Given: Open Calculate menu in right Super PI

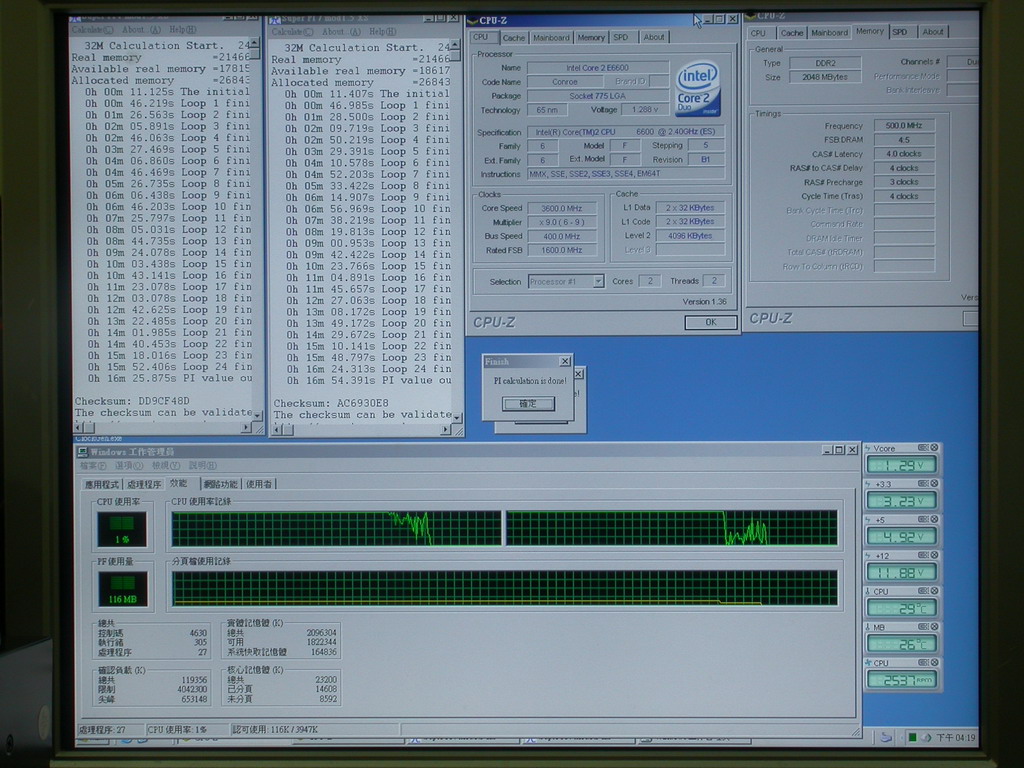Looking at the screenshot, I should pos(293,32).
